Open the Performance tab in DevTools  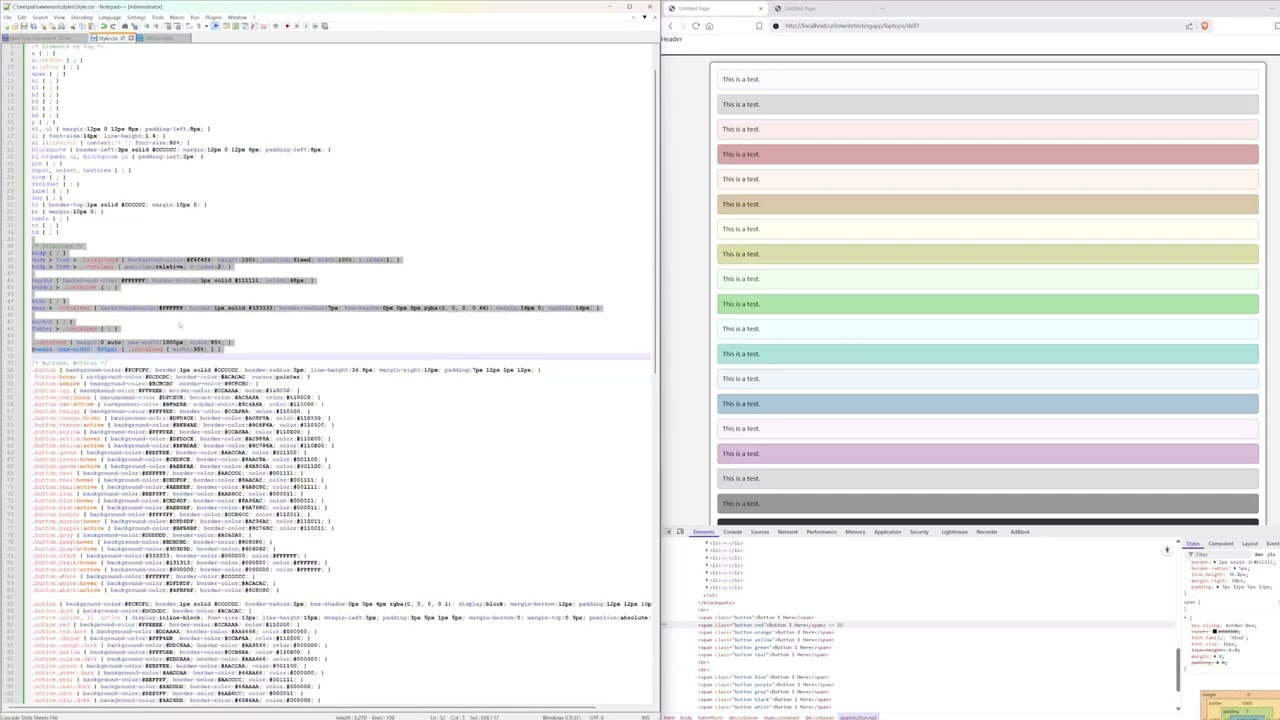822,532
